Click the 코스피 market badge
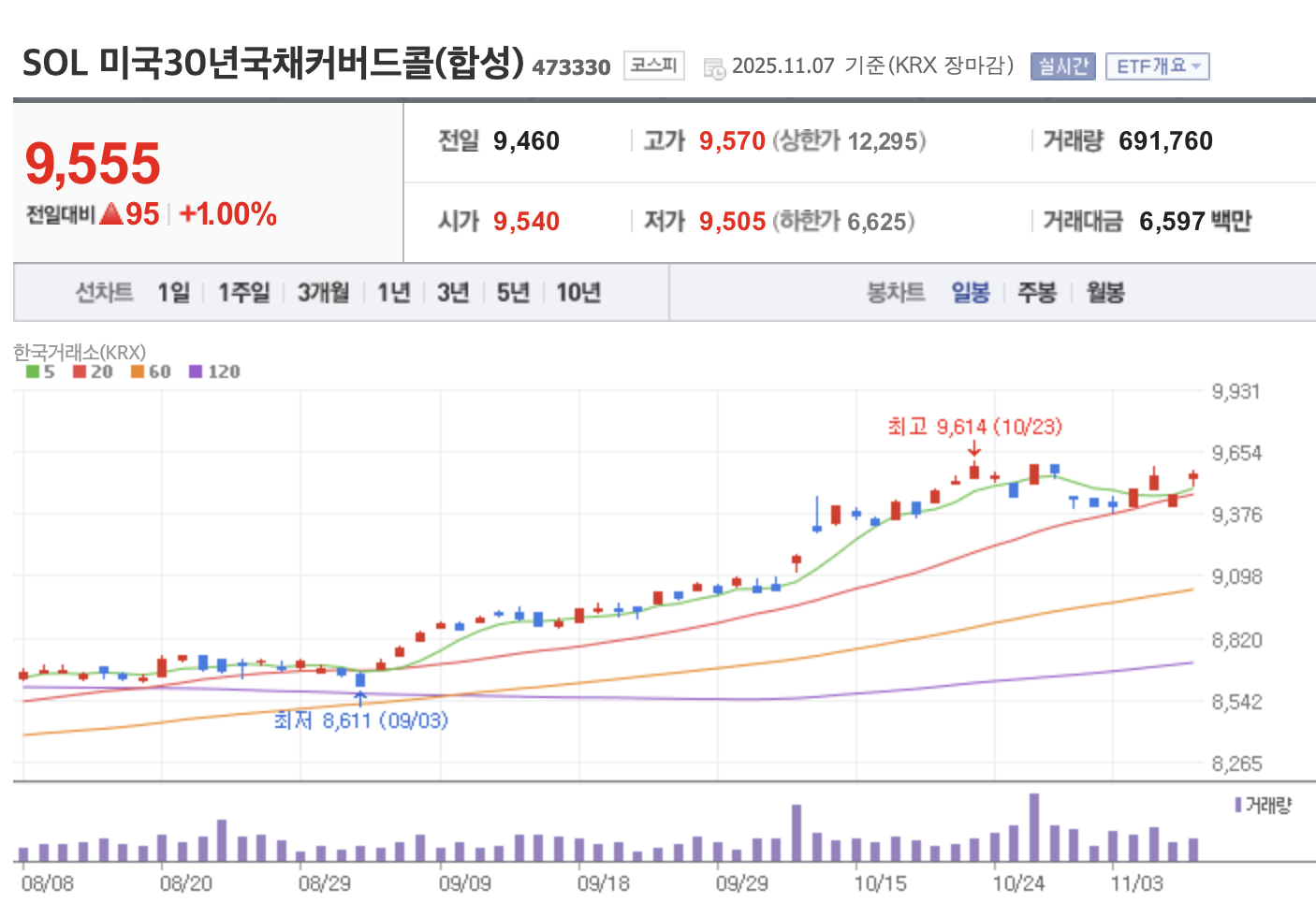 pos(653,65)
